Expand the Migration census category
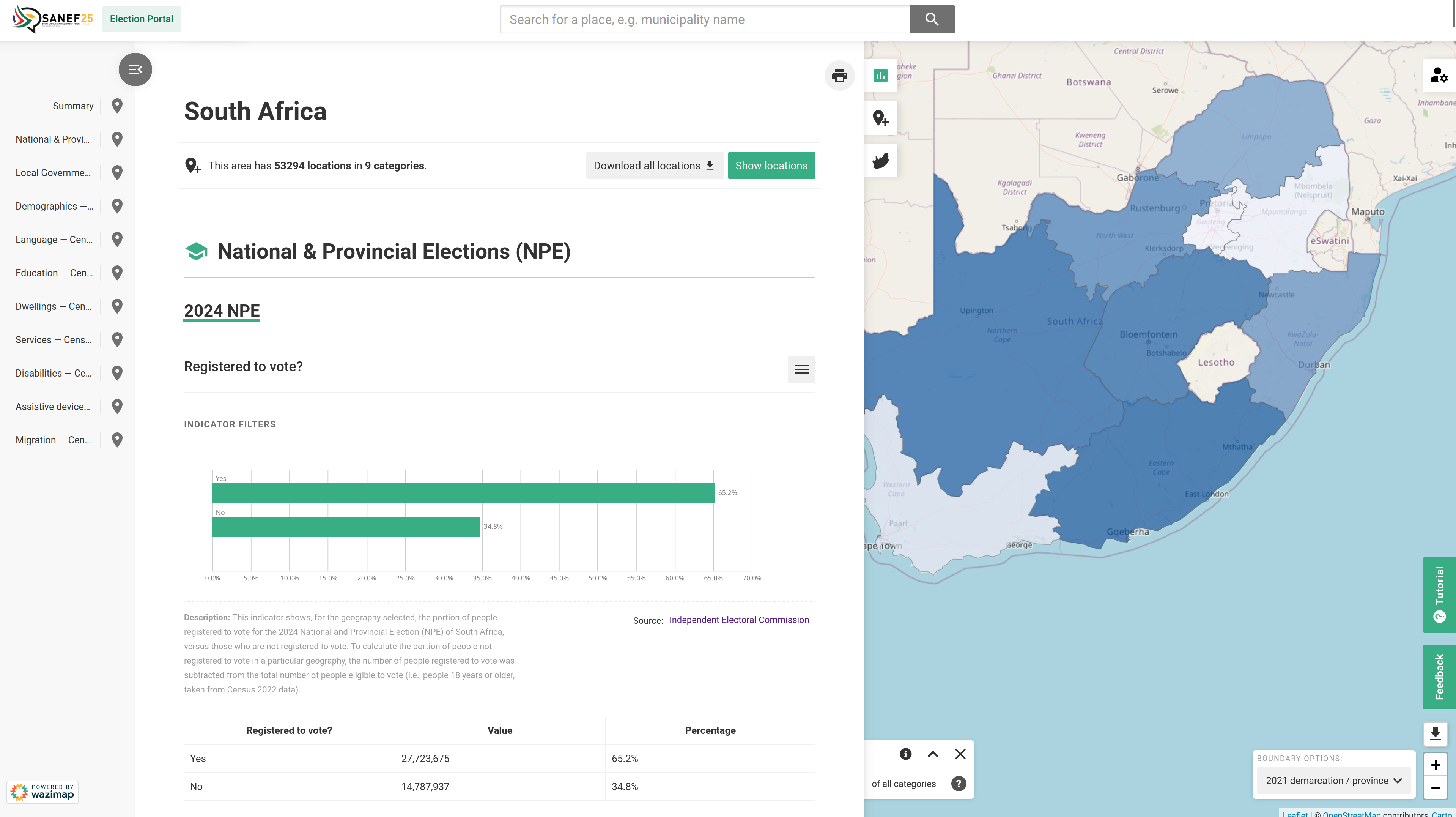The image size is (1456, 817). (53, 440)
